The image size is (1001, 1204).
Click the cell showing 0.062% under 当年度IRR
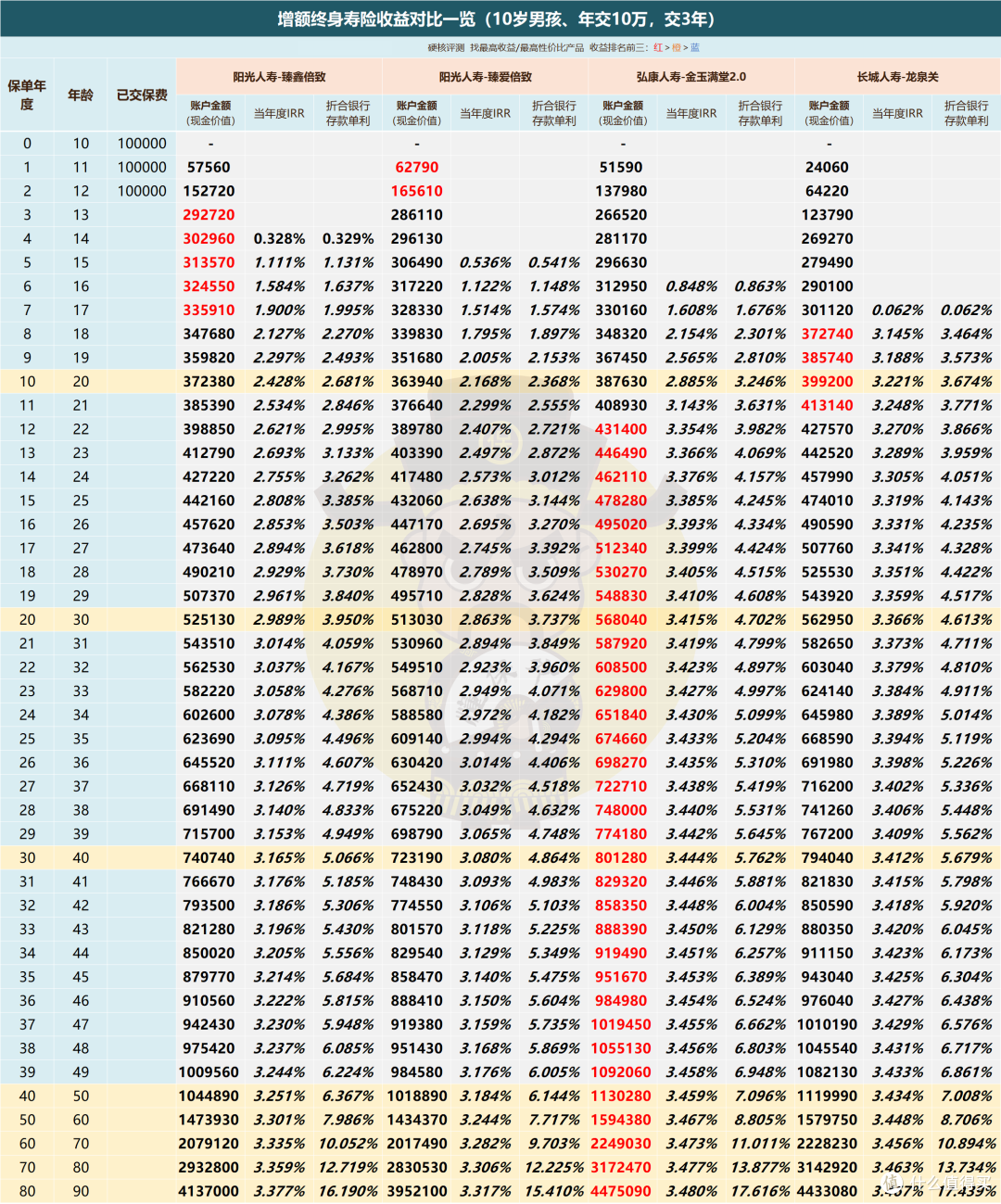click(897, 311)
